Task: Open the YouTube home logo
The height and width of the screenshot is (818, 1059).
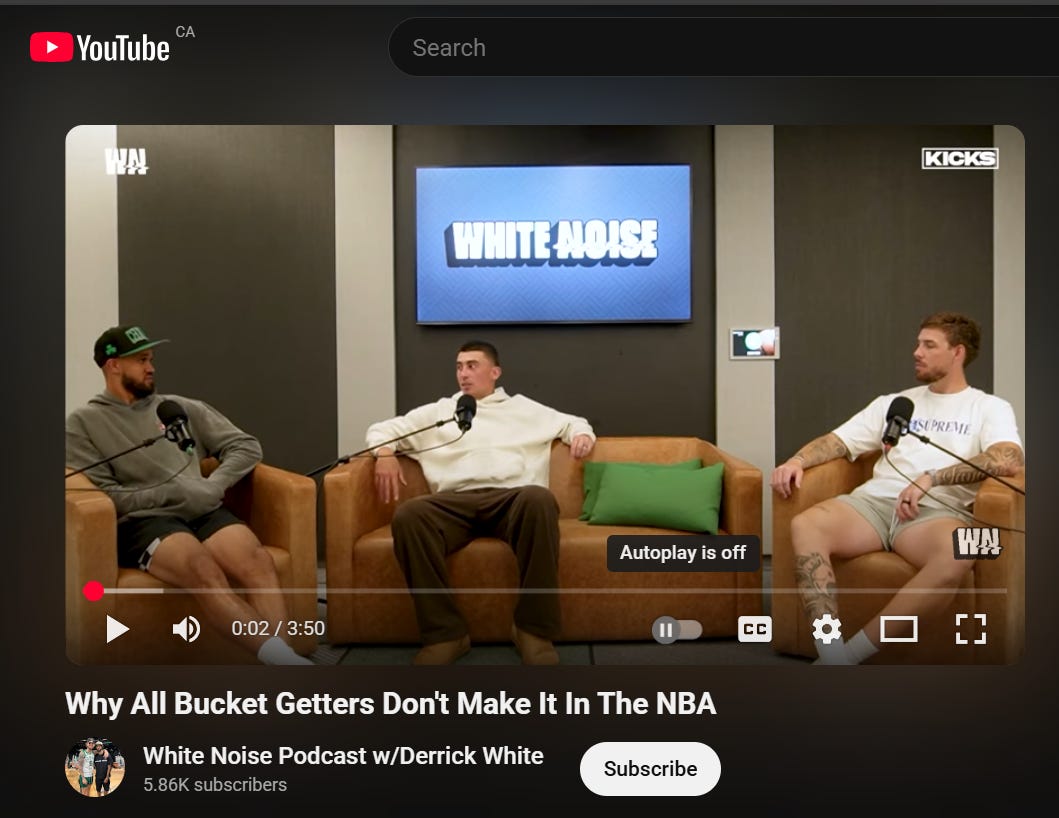Action: tap(100, 47)
